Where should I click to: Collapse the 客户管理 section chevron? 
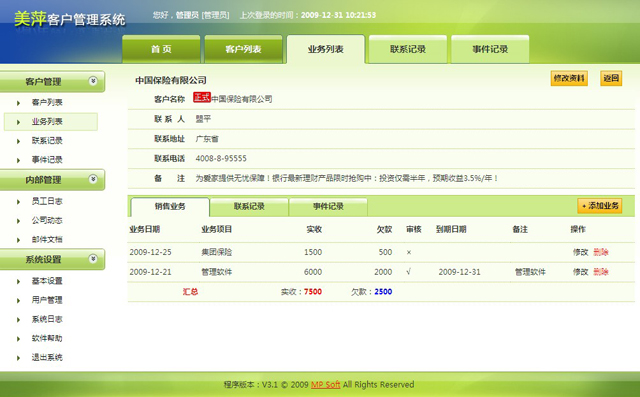93,81
